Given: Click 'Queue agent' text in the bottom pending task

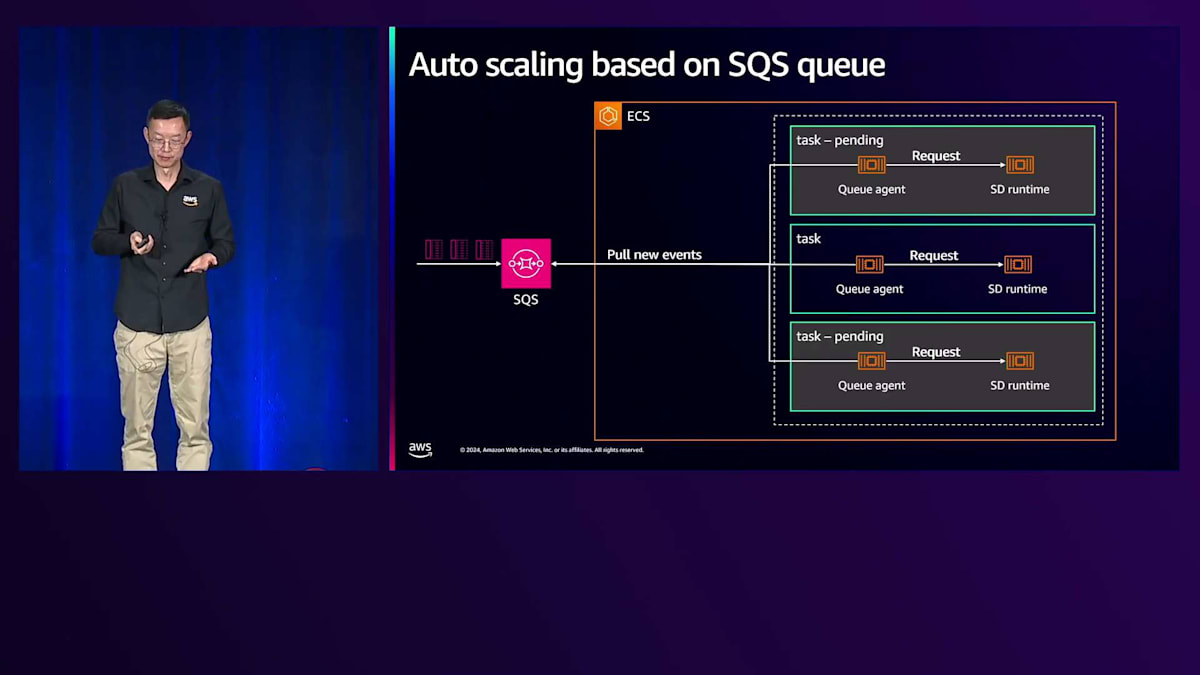Looking at the screenshot, I should (x=871, y=385).
